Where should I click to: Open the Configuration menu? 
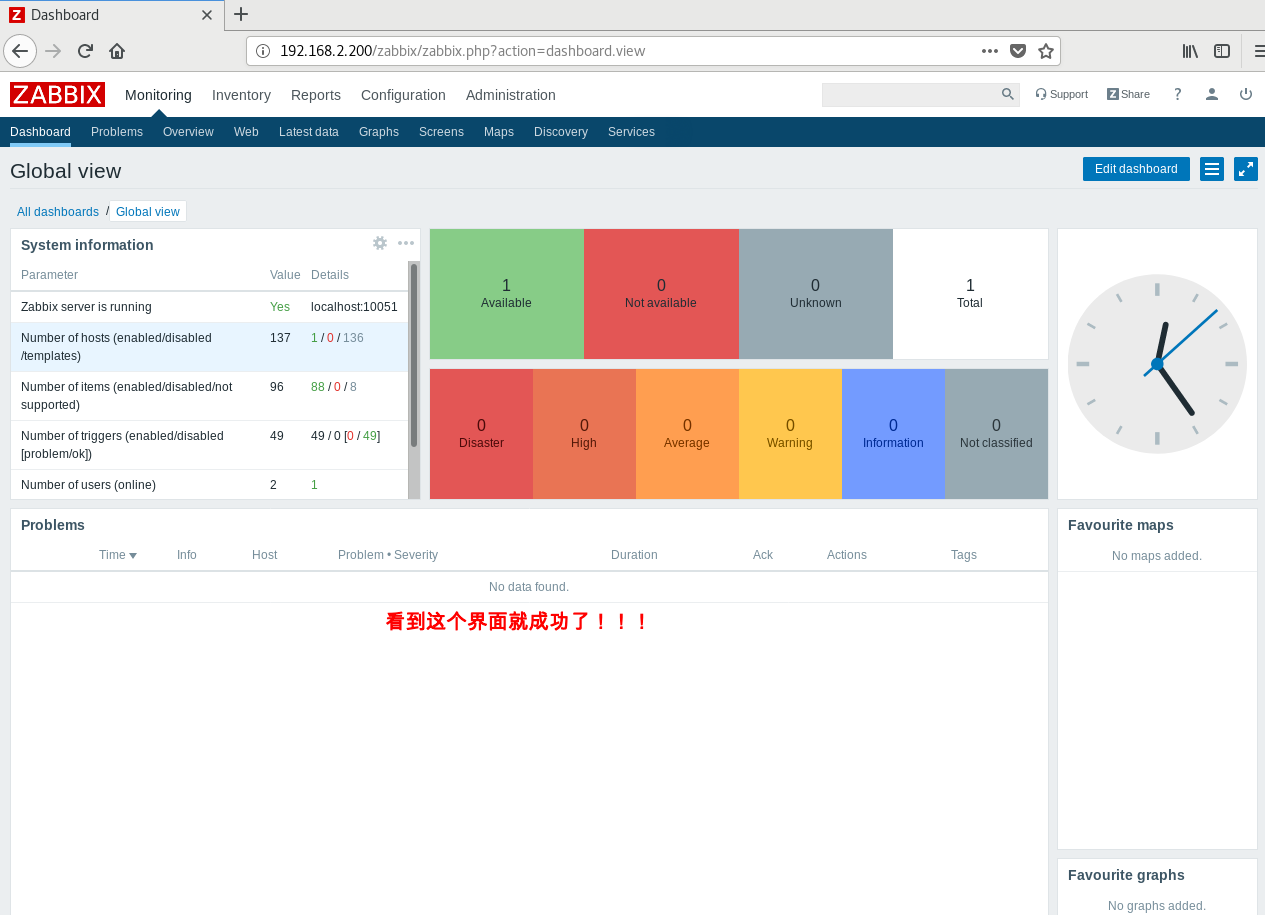[x=403, y=95]
